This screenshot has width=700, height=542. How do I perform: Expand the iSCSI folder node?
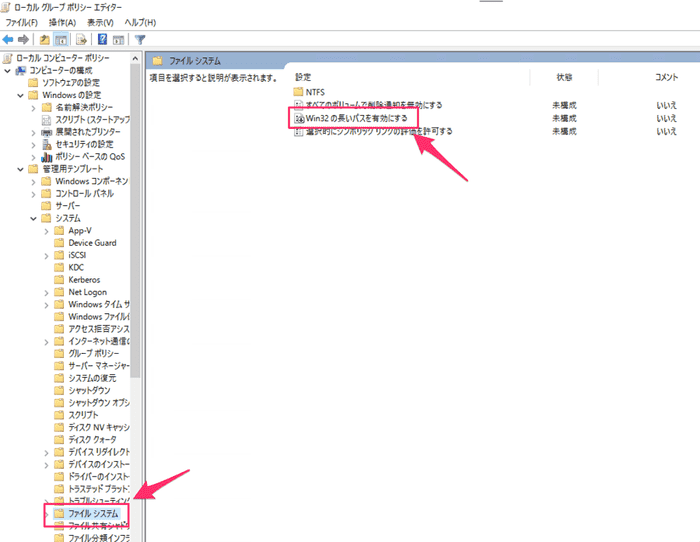point(46,255)
